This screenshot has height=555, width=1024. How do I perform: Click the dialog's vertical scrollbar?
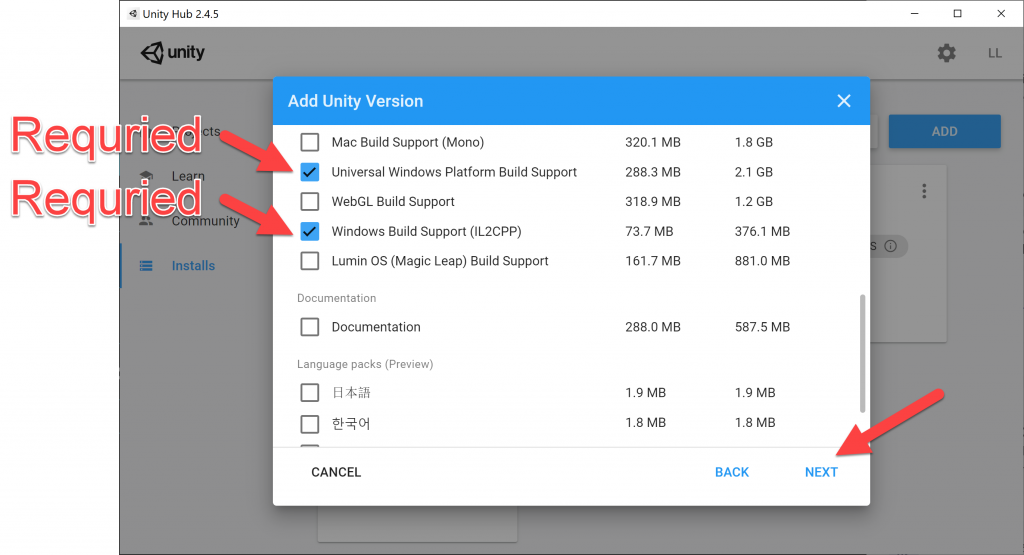click(862, 353)
